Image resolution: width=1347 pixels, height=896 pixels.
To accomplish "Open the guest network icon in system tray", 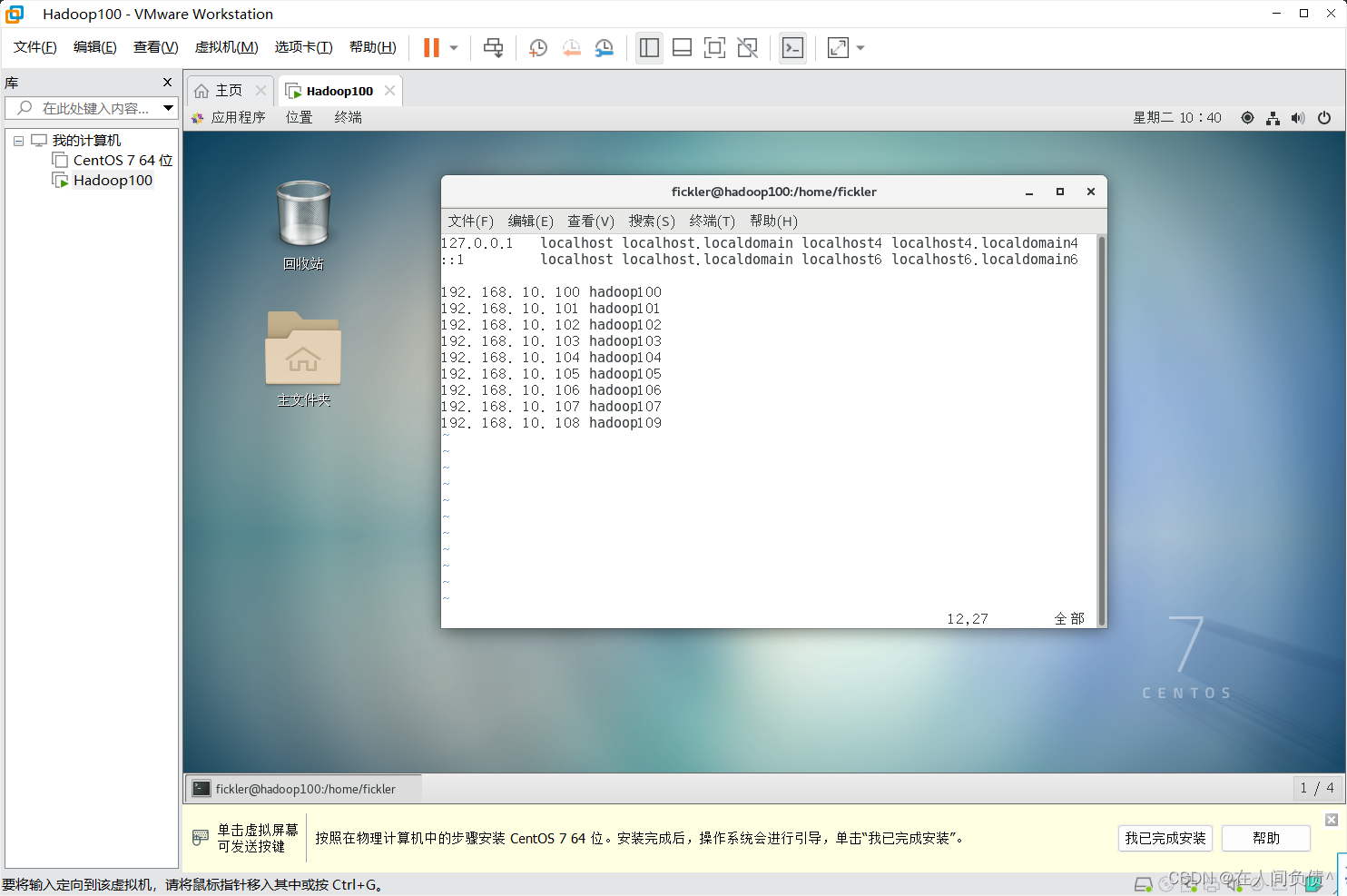I will (1273, 117).
